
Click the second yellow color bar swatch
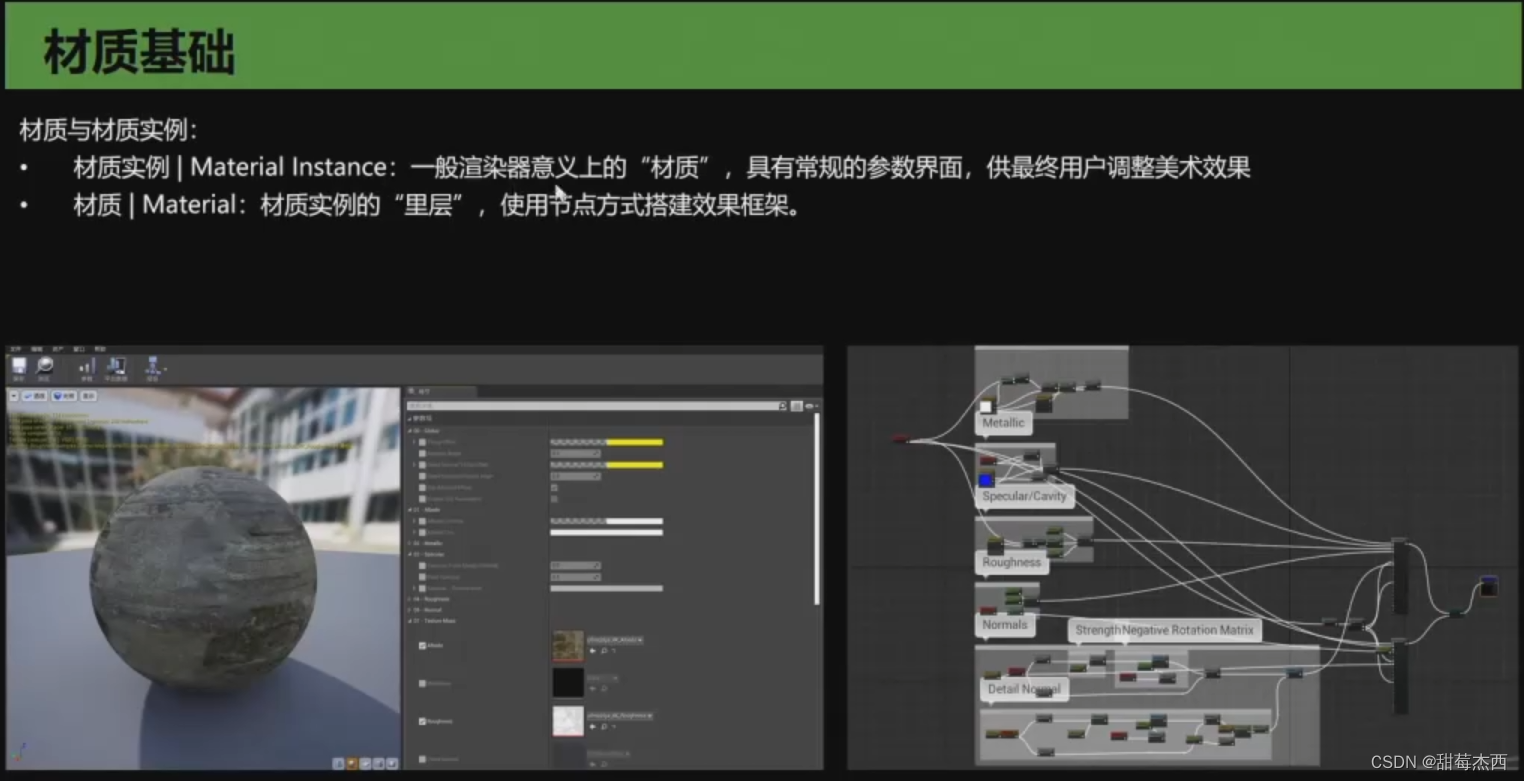[607, 465]
